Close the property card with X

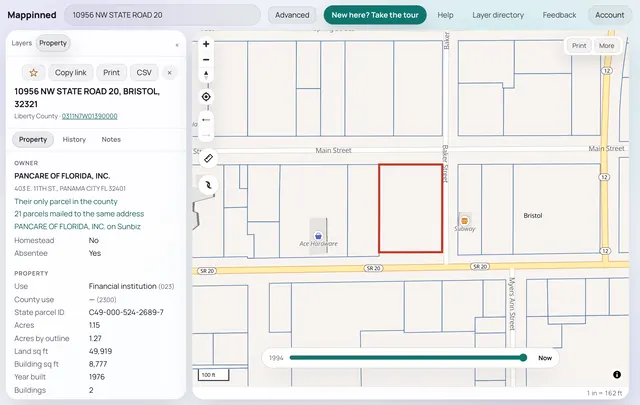tap(169, 73)
